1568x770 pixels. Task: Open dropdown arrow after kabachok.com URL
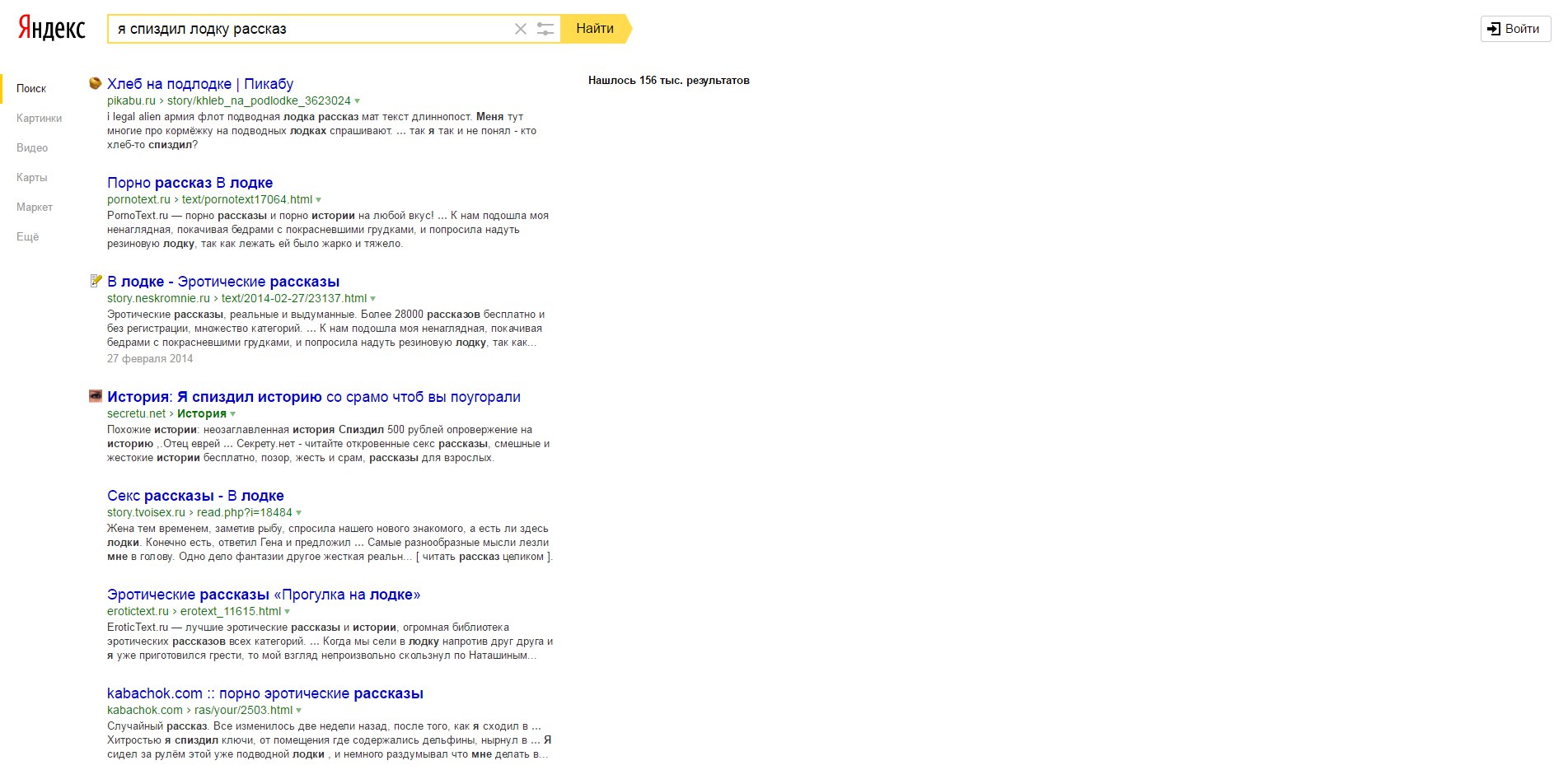(x=299, y=711)
